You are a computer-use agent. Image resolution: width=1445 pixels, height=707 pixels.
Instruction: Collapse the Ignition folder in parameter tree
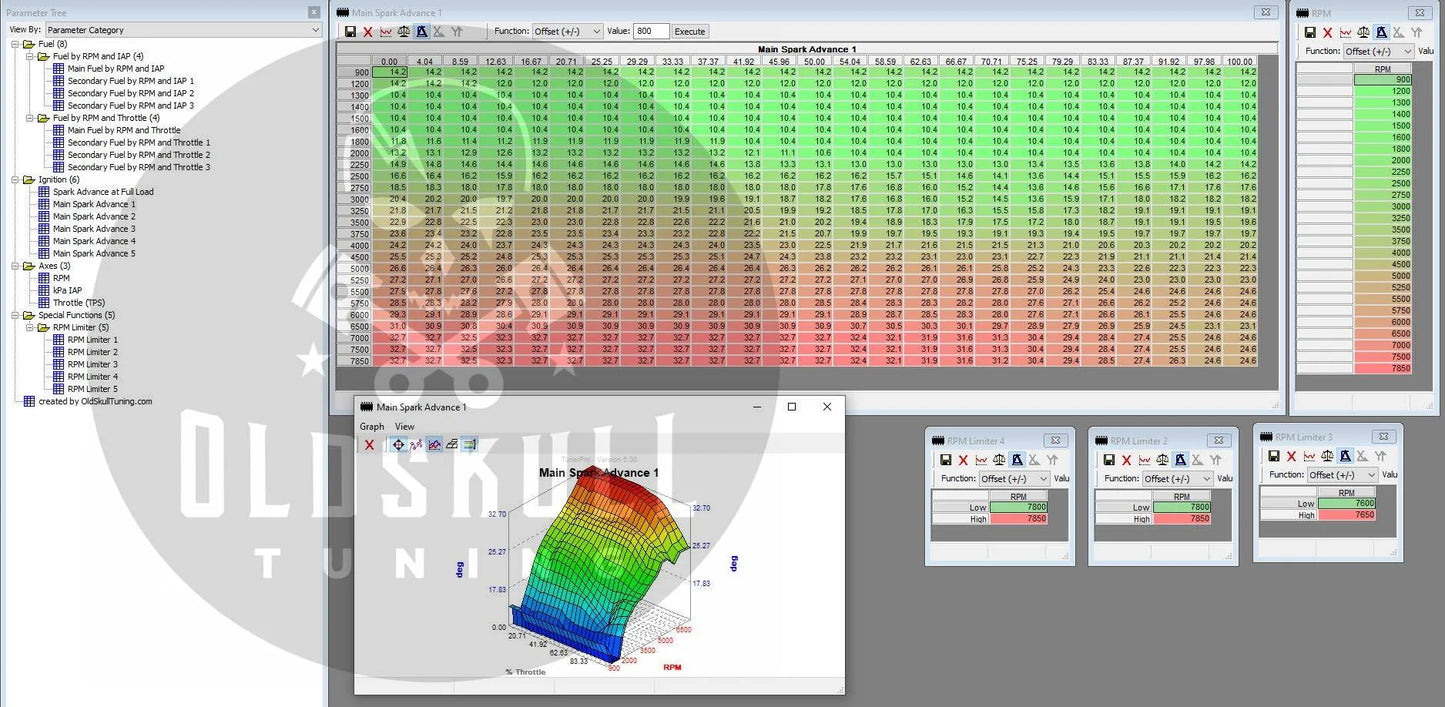(17, 180)
